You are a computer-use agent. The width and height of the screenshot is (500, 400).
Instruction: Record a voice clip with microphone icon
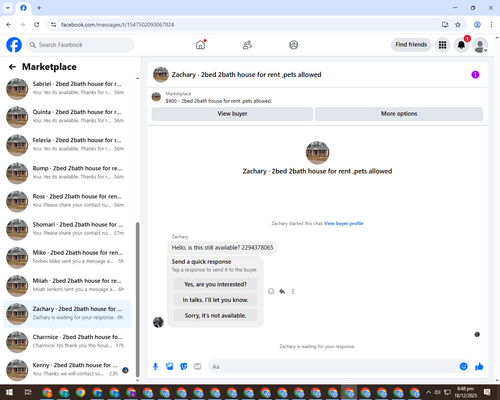[x=155, y=367]
